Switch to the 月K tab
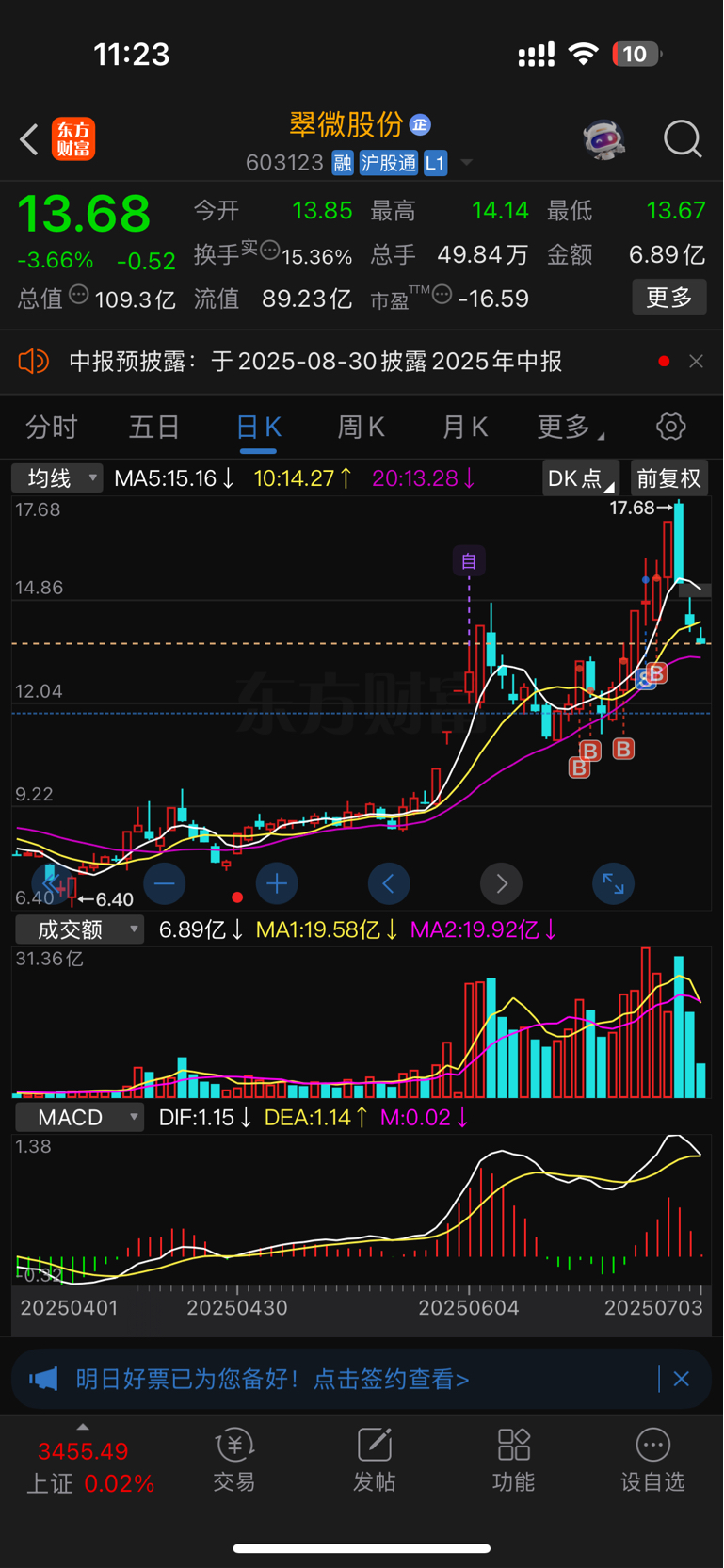This screenshot has height=1568, width=724. tap(465, 428)
